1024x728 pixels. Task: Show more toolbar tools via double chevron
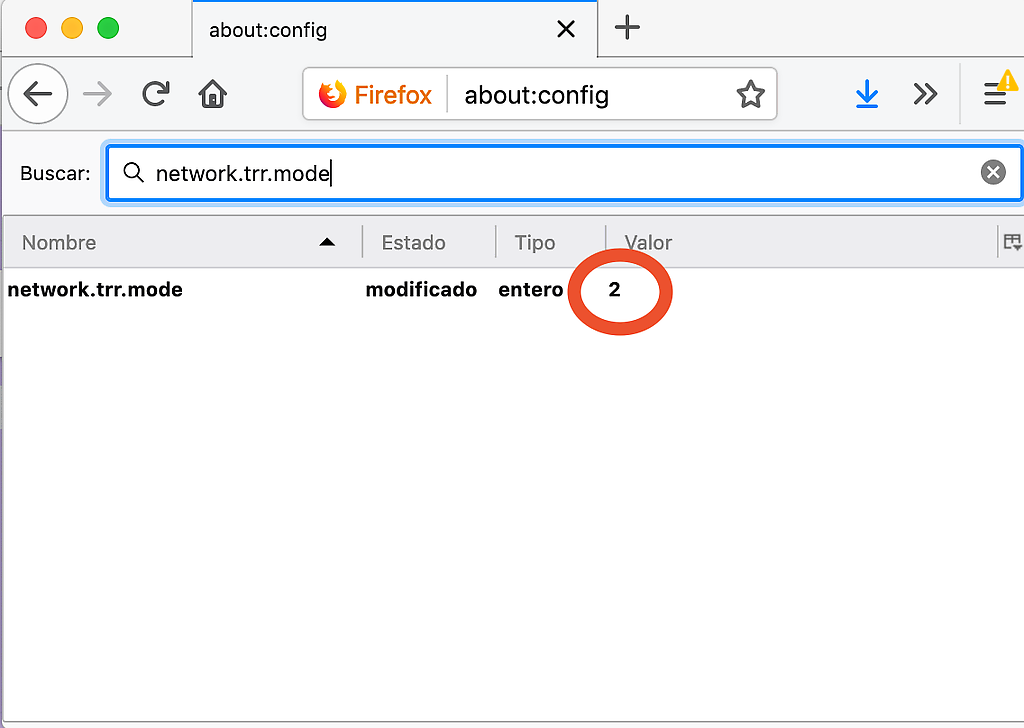(925, 95)
